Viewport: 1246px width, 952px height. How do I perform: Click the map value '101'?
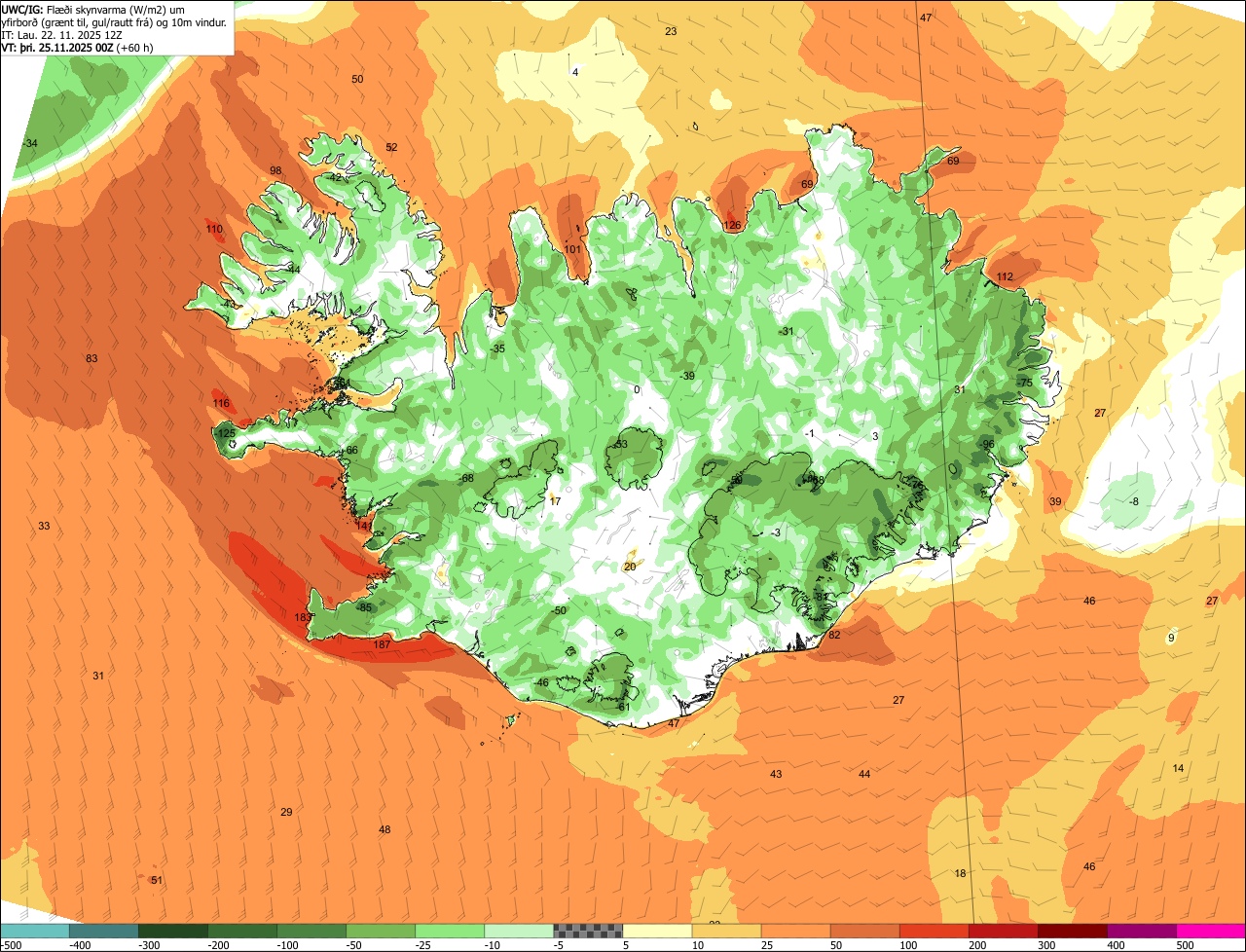click(x=572, y=250)
